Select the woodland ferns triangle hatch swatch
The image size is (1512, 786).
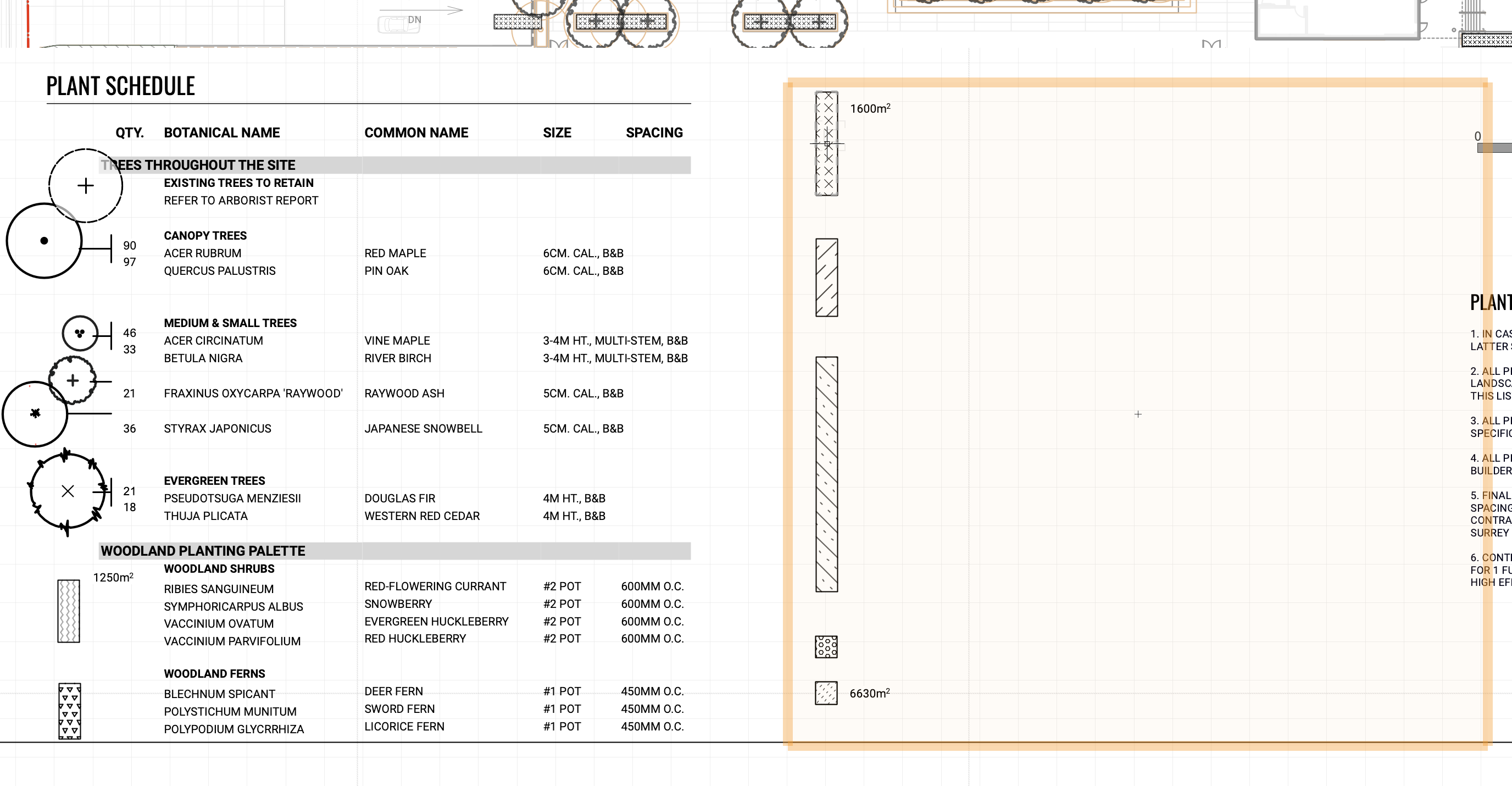click(x=69, y=711)
